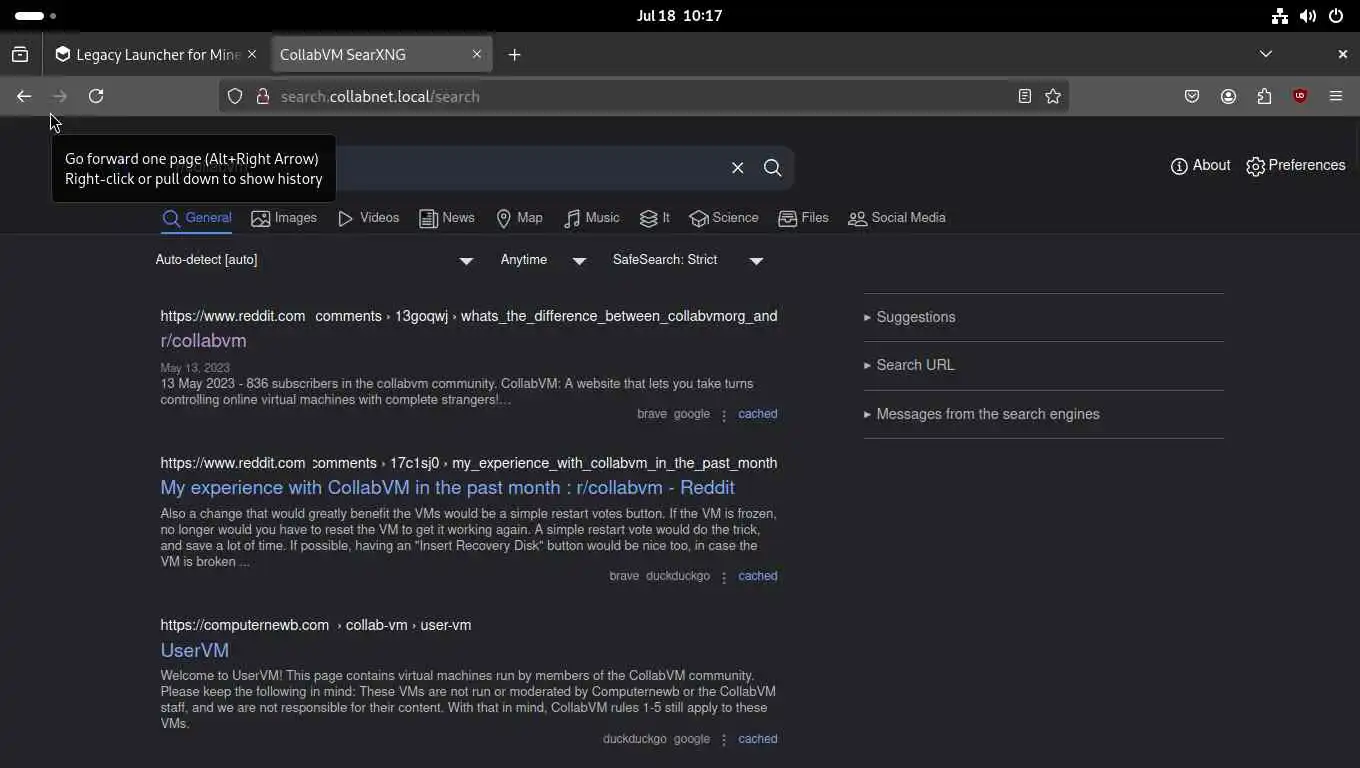This screenshot has width=1360, height=768.
Task: Close the Legacy Launcher tab
Action: tap(252, 54)
